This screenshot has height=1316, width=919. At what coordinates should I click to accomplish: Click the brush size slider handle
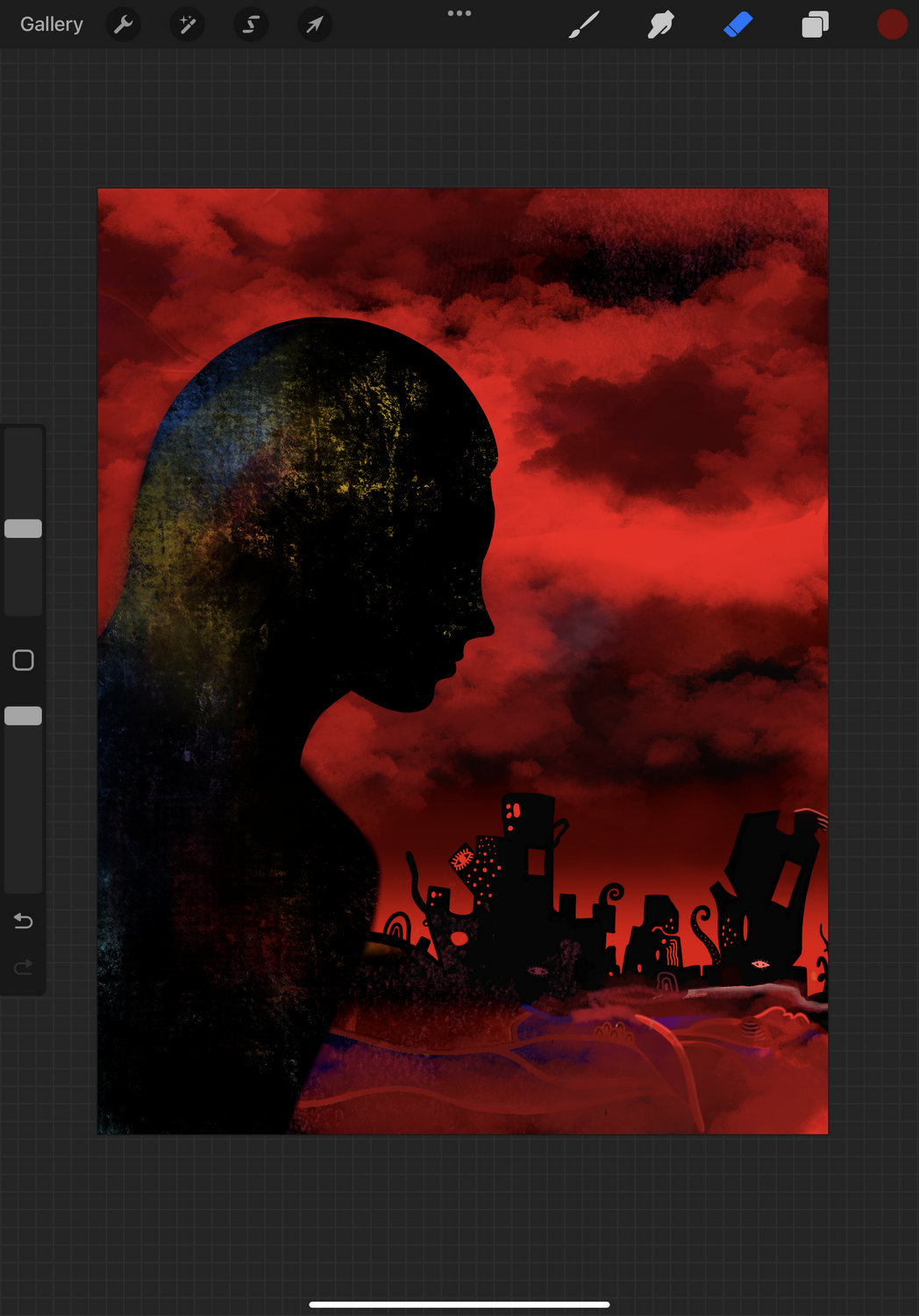point(24,528)
